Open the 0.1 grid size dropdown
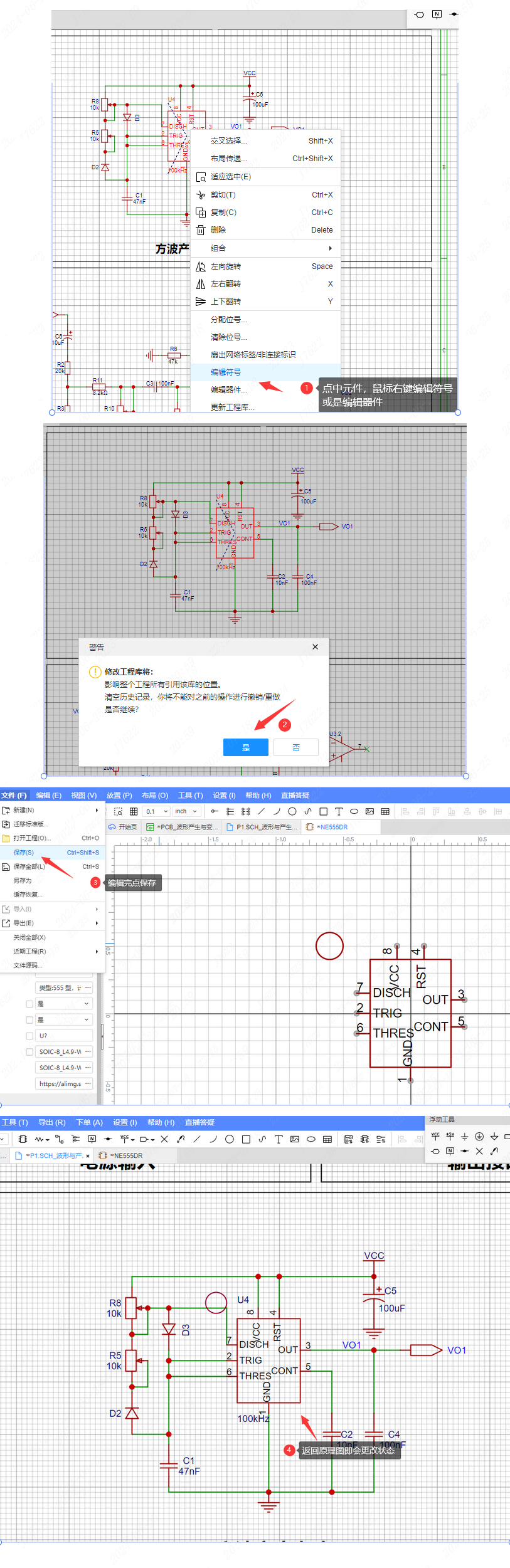Image resolution: width=510 pixels, height=1568 pixels. (x=156, y=811)
